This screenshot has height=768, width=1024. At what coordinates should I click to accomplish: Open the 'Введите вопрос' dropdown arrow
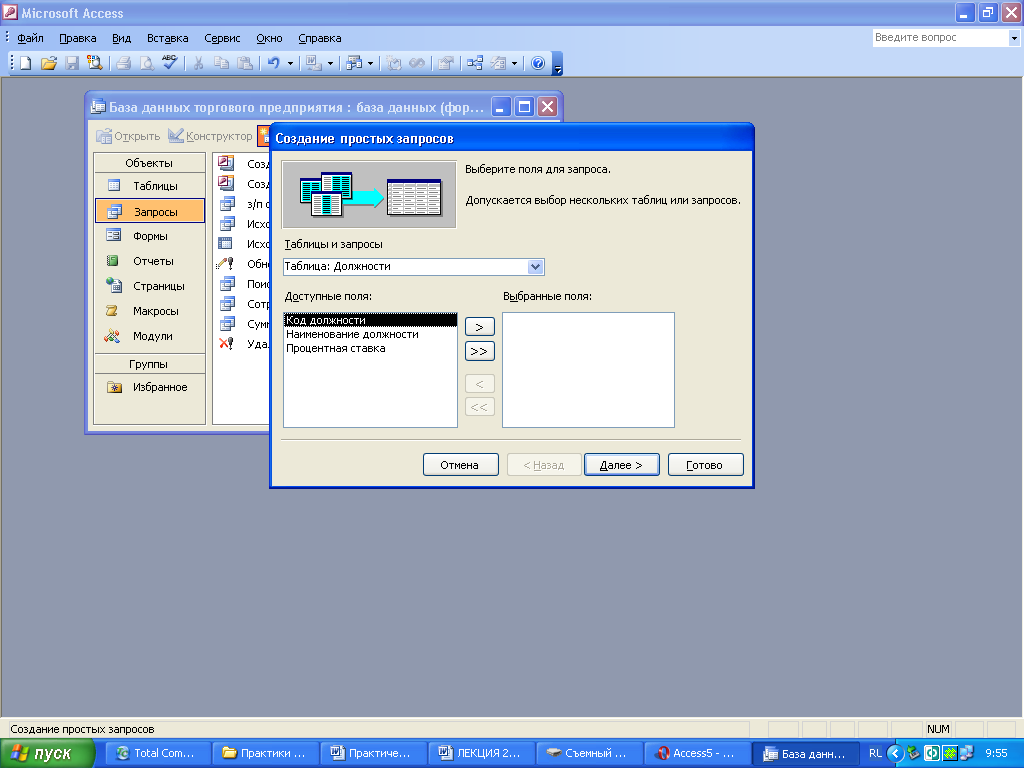[1014, 38]
